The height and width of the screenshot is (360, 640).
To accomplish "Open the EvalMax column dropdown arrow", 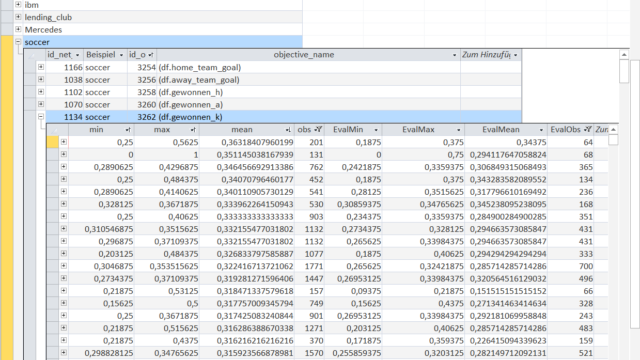I will [x=458, y=130].
